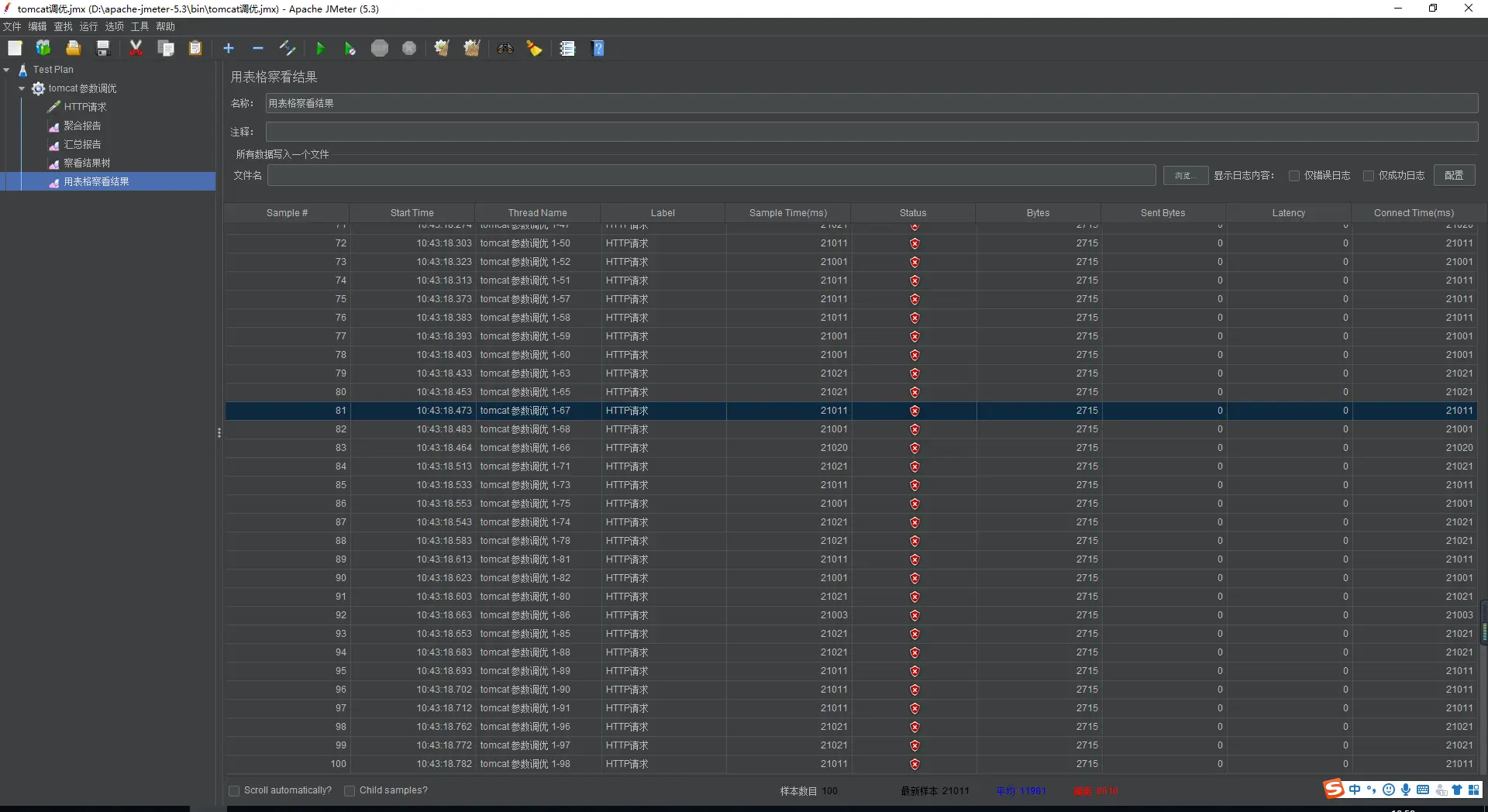Clear all results with double-broom icon
This screenshot has width=1488, height=812.
(x=472, y=48)
